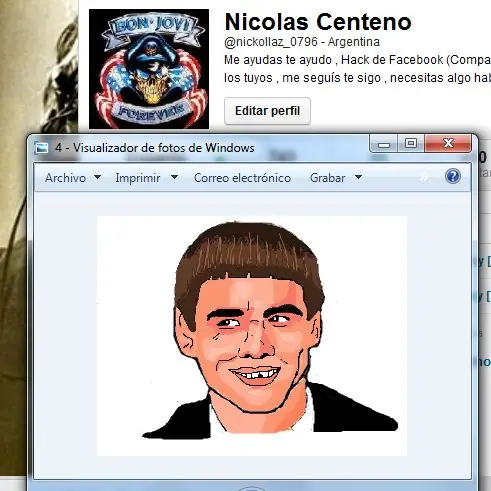Show more toolbar commands via overflow chevron
This screenshot has width=491, height=491.
tap(424, 178)
